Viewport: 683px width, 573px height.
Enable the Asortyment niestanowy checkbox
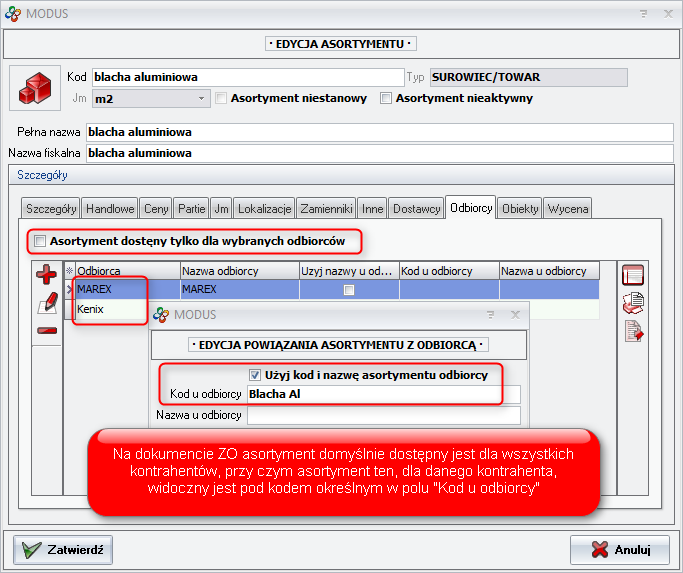click(x=221, y=98)
